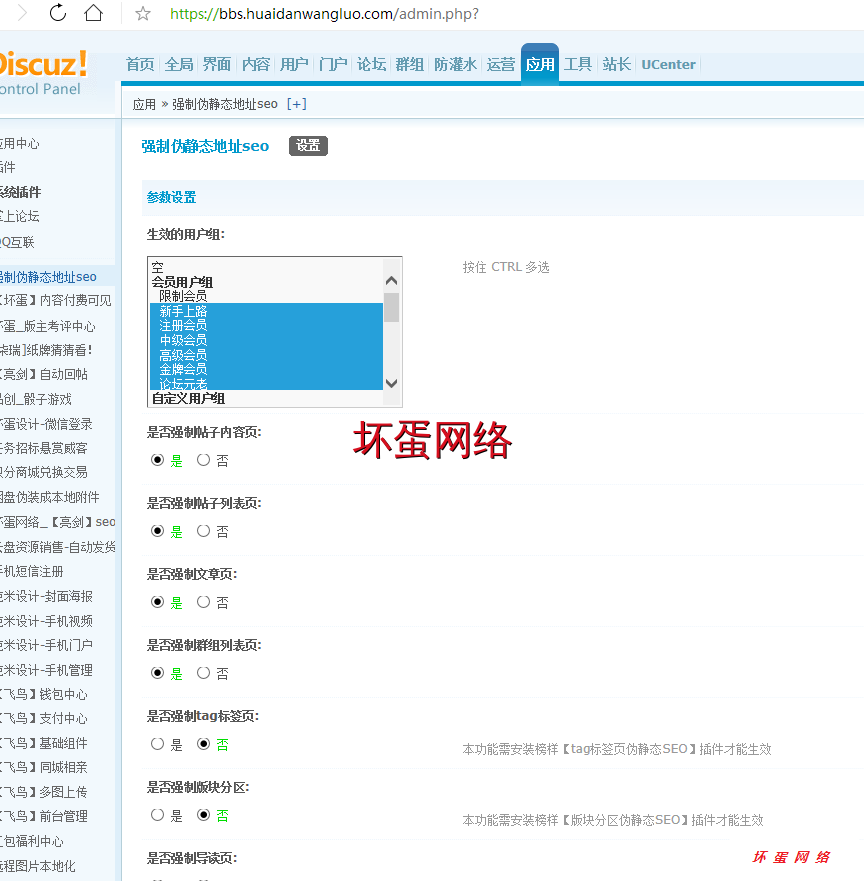Open the 用户 top menu

coord(294,65)
